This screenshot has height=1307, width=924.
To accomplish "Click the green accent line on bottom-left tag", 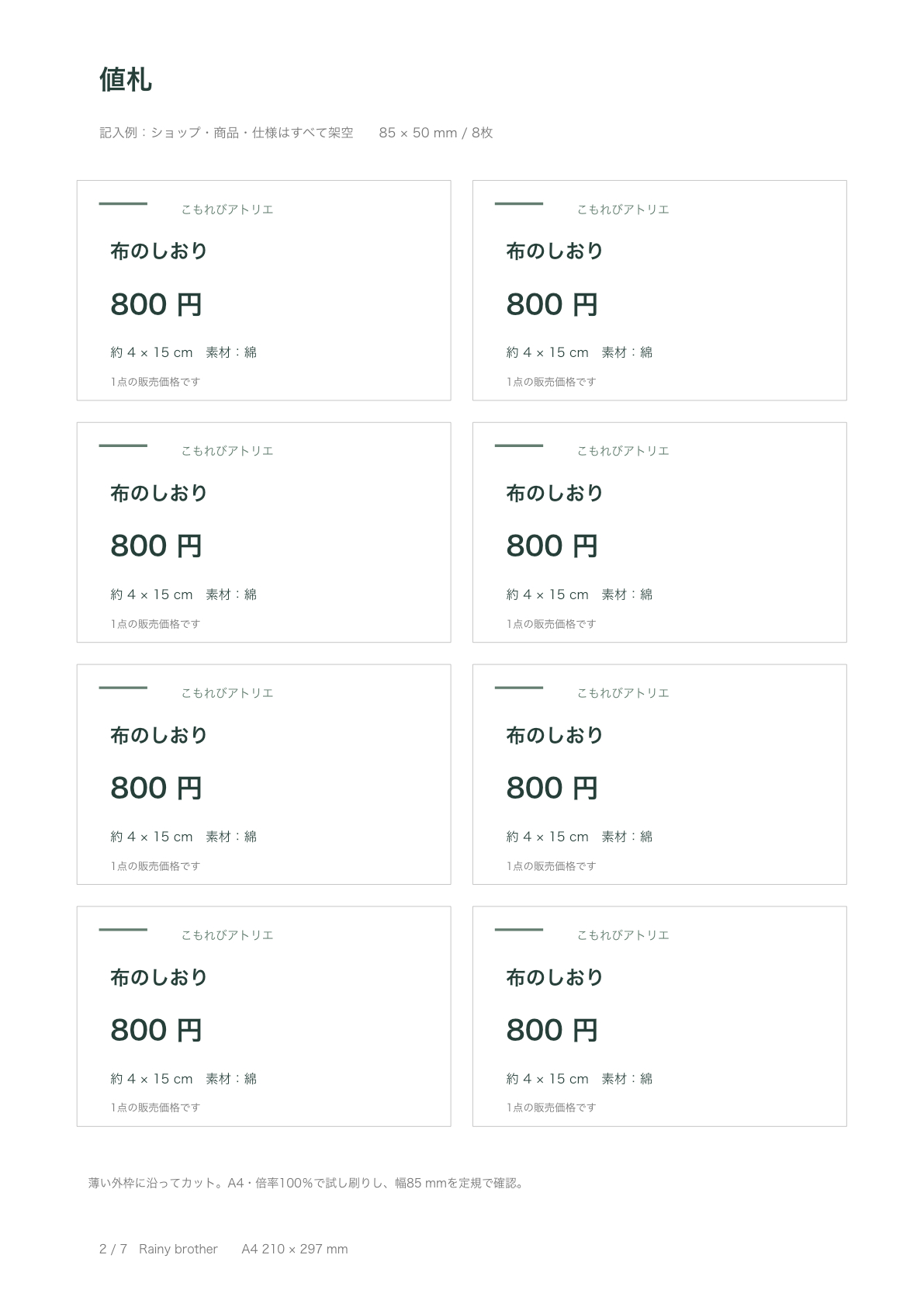I will (x=123, y=929).
